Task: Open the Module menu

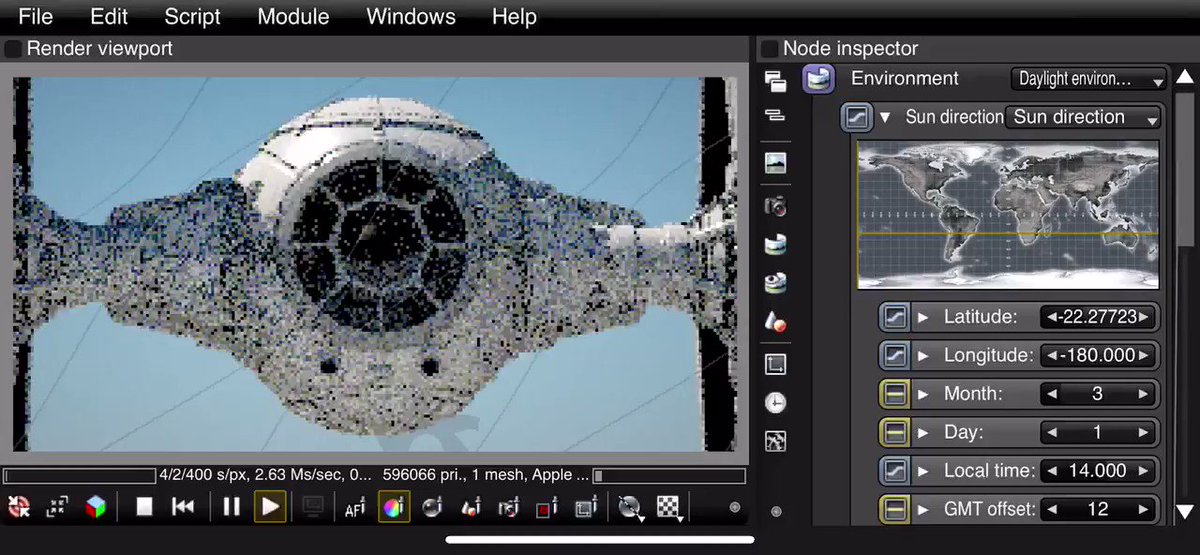Action: click(293, 17)
